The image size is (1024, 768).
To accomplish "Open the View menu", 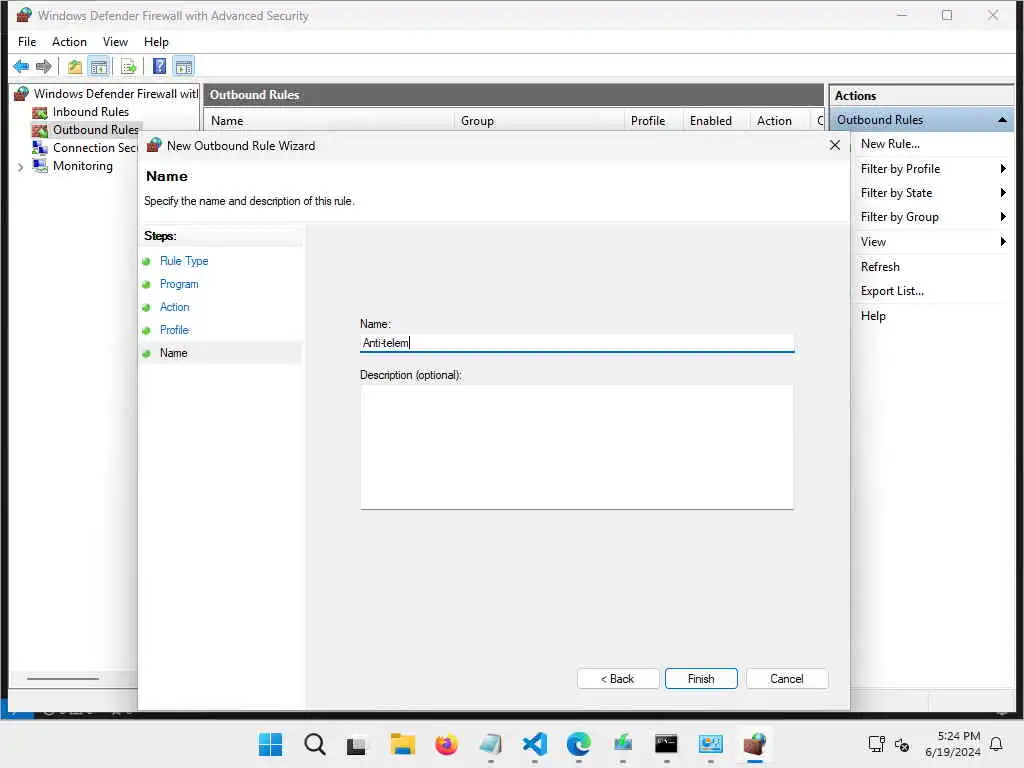I will click(115, 42).
